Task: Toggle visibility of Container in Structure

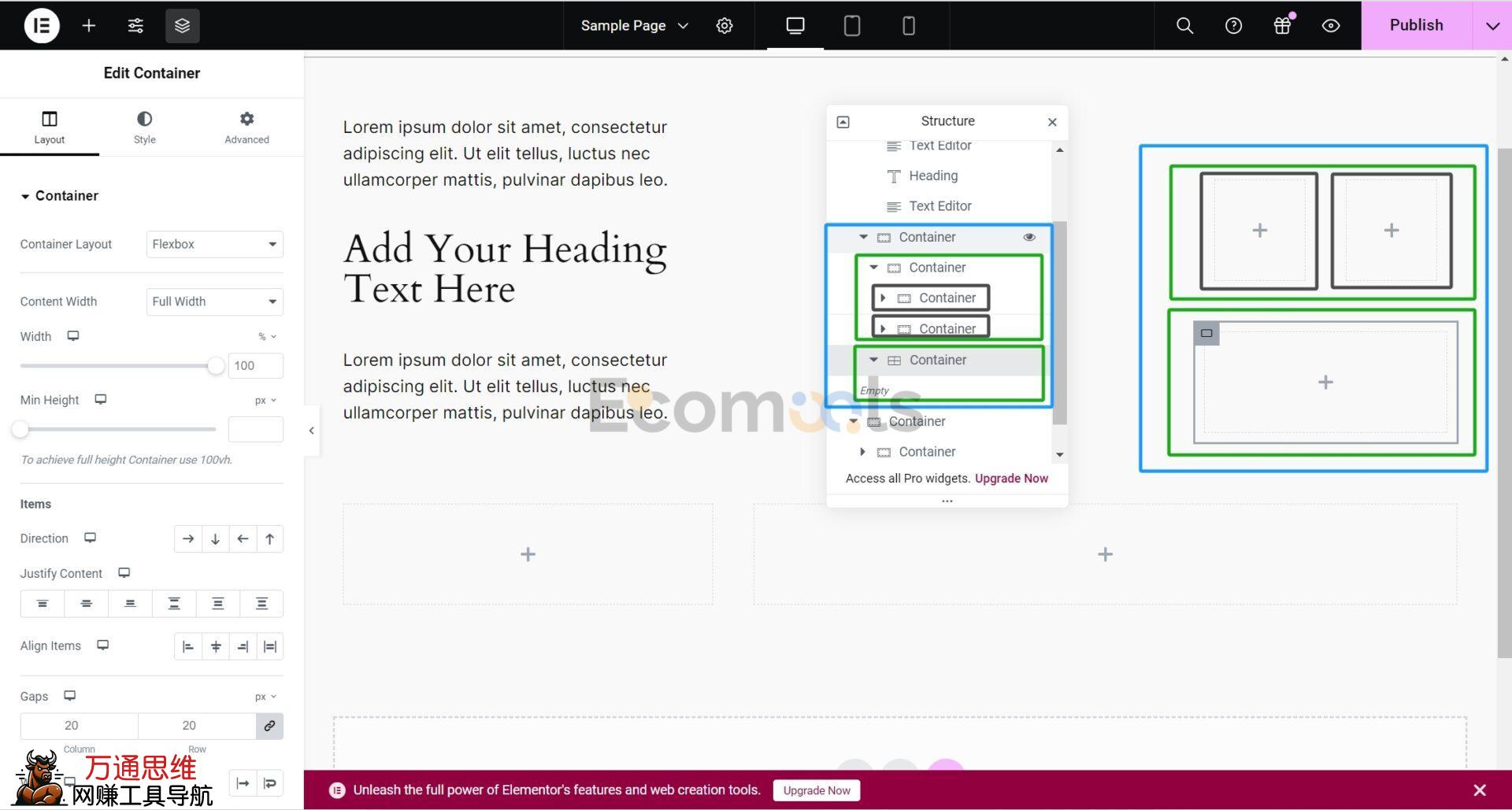Action: pyautogui.click(x=1028, y=237)
